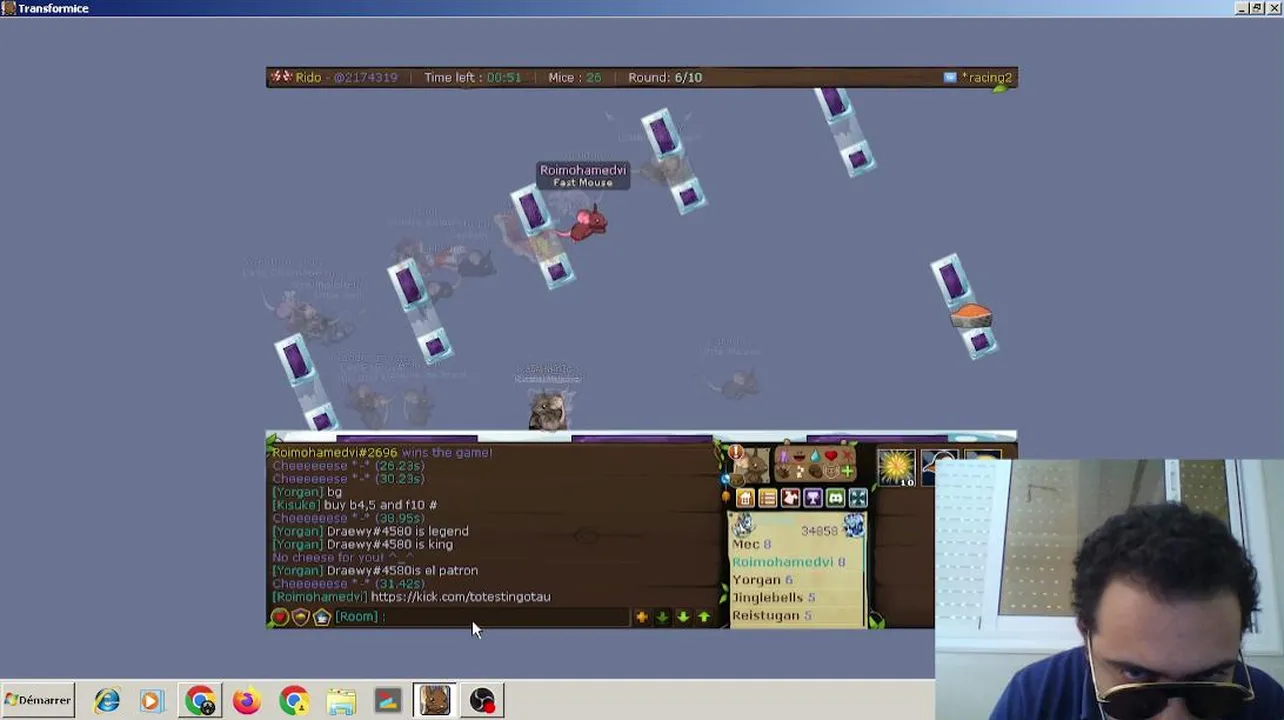Click the map code @2174319

click(x=365, y=77)
